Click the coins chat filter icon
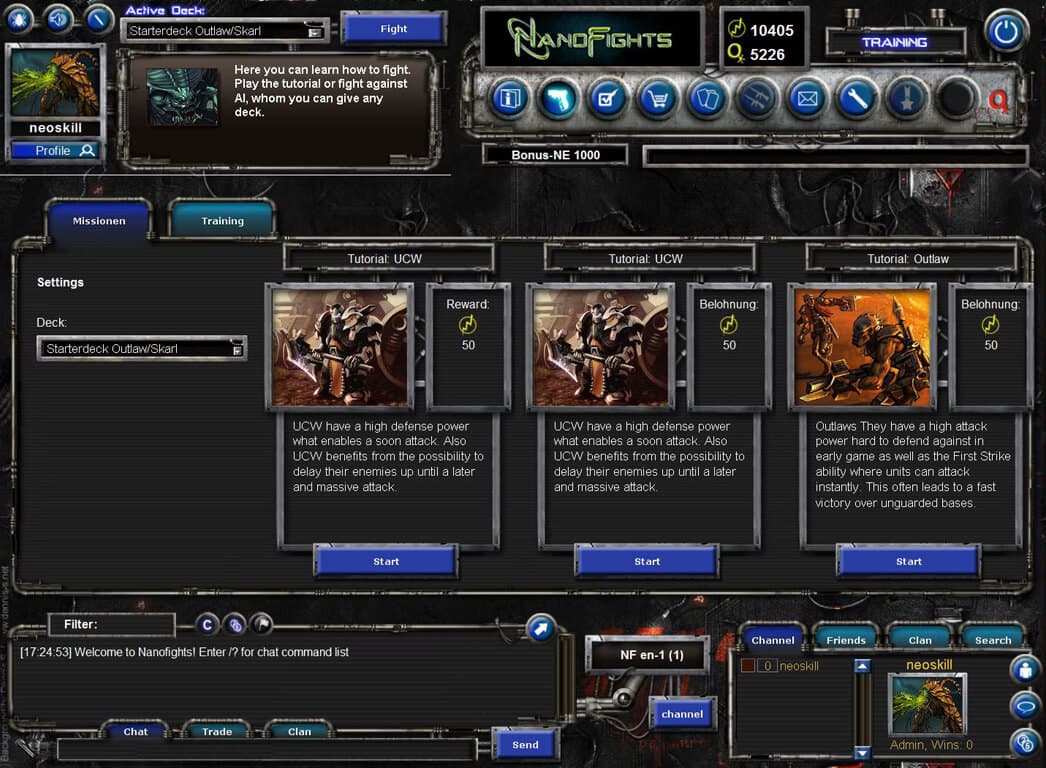This screenshot has width=1046, height=768. (x=235, y=625)
